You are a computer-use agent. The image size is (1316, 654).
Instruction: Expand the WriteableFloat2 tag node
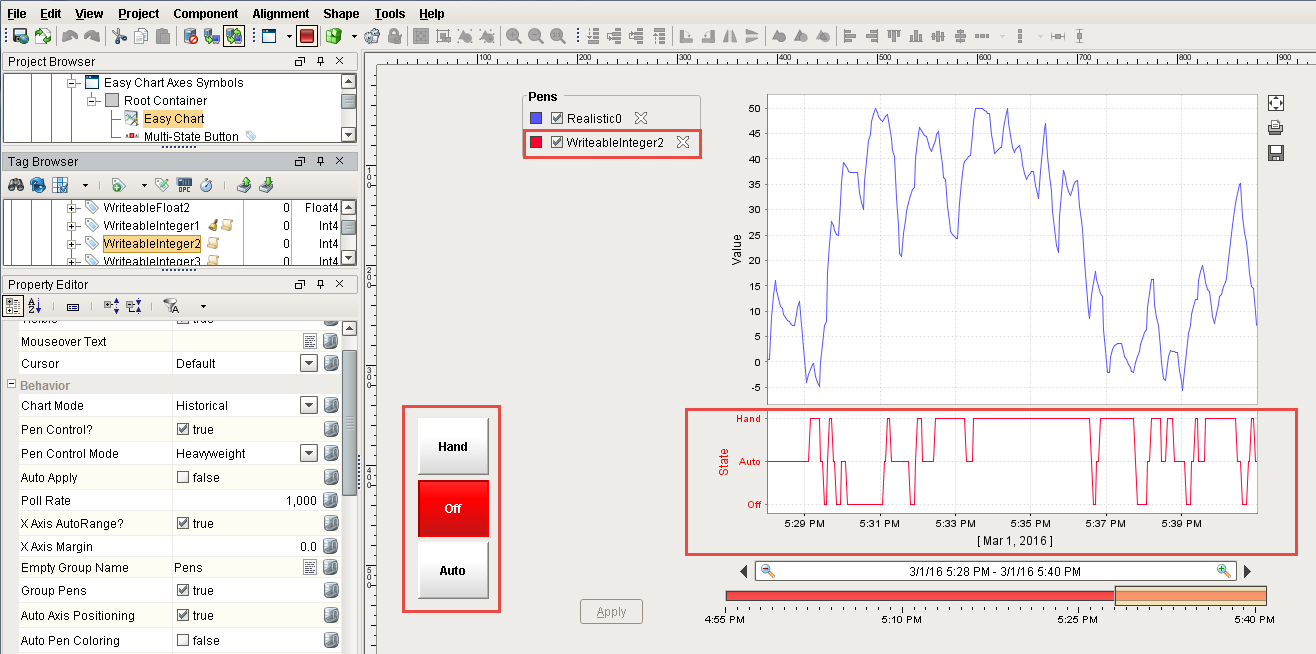click(x=72, y=208)
